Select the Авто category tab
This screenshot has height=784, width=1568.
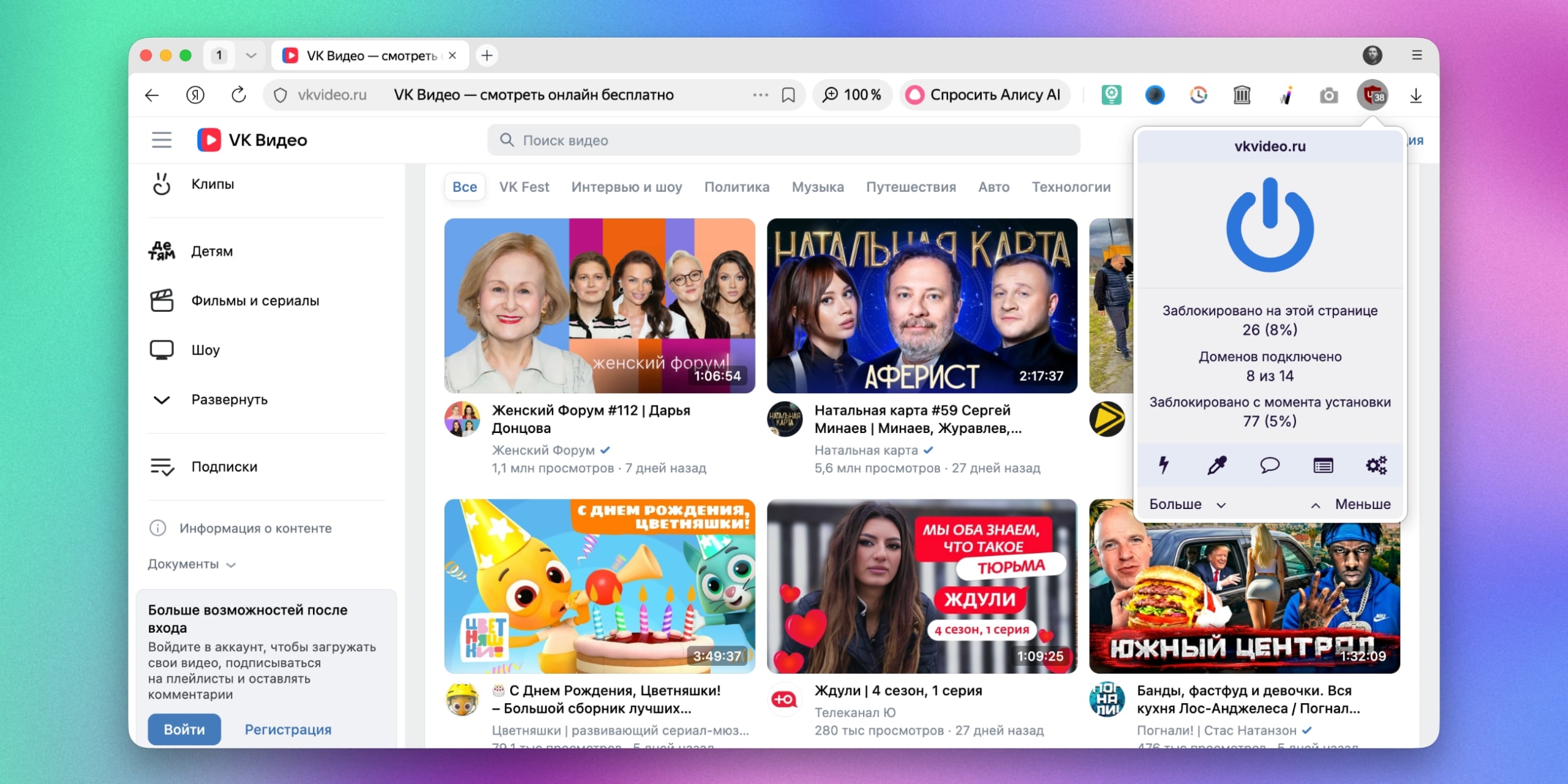[993, 187]
